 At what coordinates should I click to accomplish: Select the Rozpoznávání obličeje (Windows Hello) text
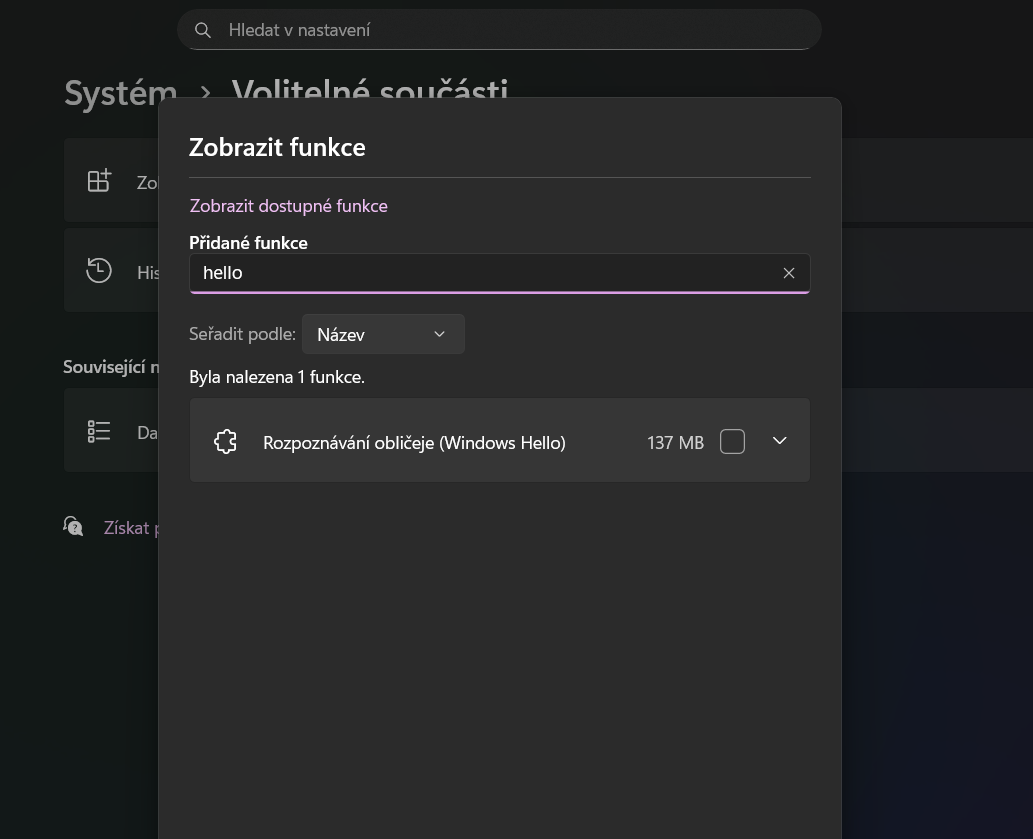414,443
